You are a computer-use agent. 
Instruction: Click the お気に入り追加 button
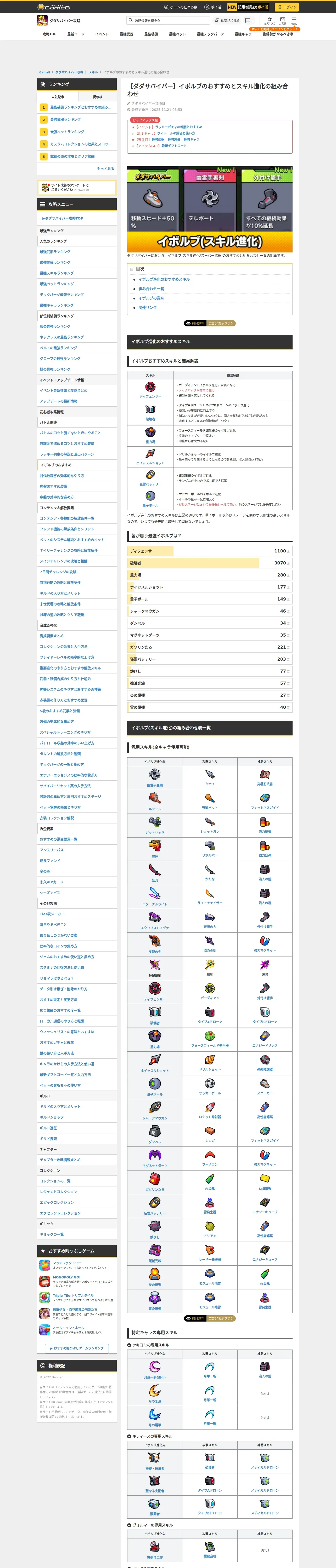tap(226, 20)
